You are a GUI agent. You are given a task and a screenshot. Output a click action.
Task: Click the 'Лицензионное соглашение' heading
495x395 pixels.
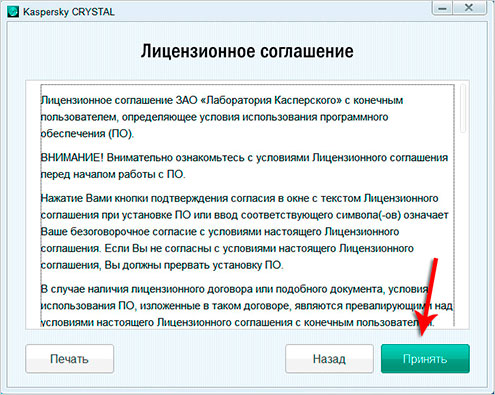tap(247, 51)
